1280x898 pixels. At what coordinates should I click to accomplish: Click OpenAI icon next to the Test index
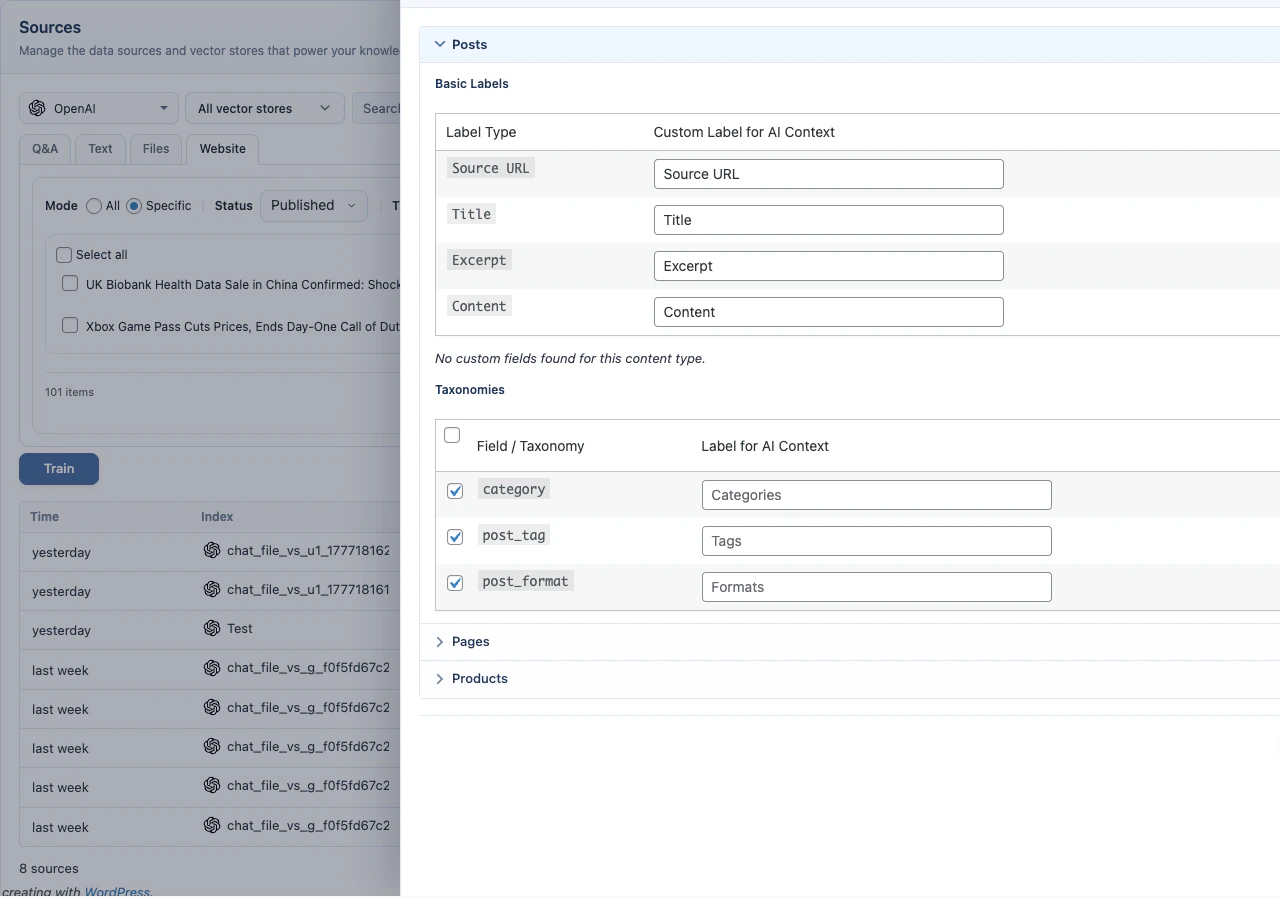point(210,628)
